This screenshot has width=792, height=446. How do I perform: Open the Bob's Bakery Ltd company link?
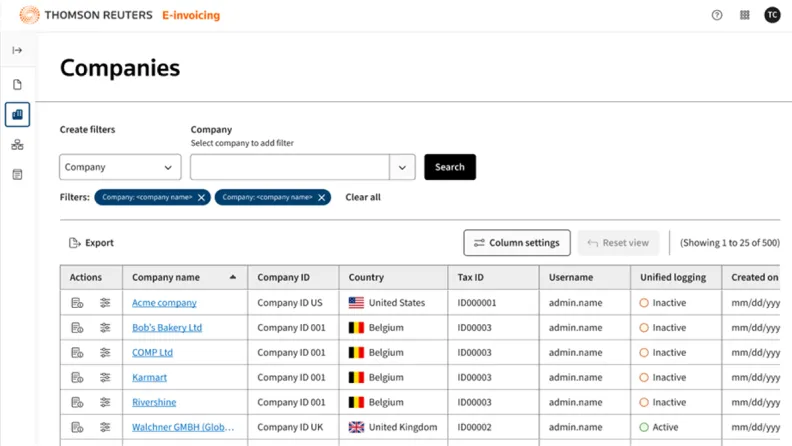coord(167,328)
